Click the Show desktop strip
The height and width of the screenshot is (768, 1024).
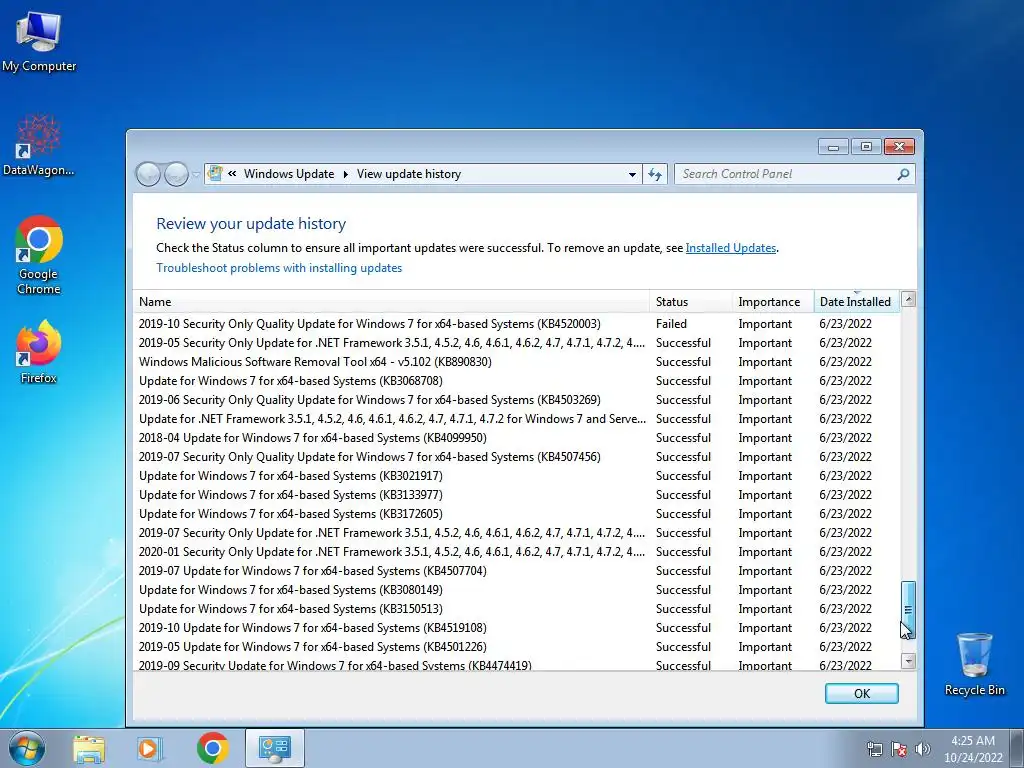[1018, 748]
